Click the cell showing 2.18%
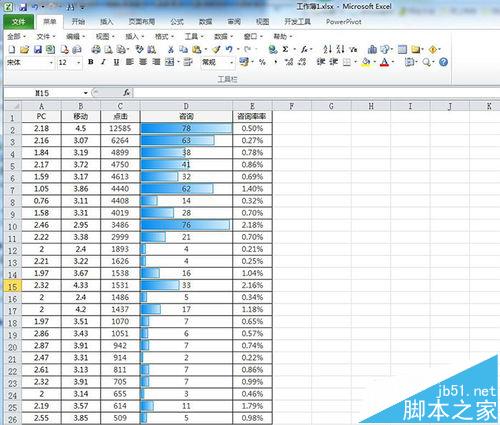The height and width of the screenshot is (425, 500). (x=252, y=225)
